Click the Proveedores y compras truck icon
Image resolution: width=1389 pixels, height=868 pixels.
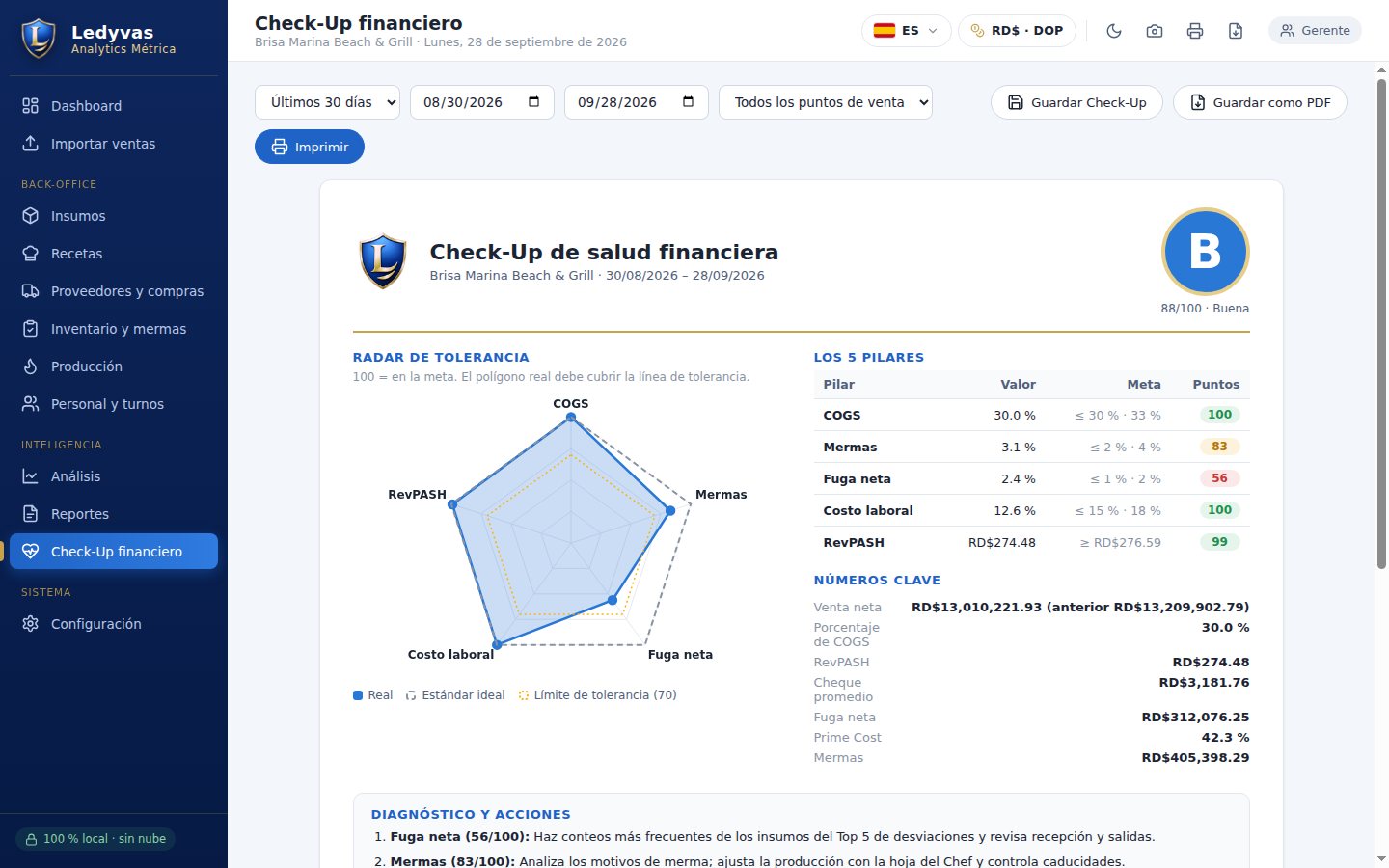[31, 291]
